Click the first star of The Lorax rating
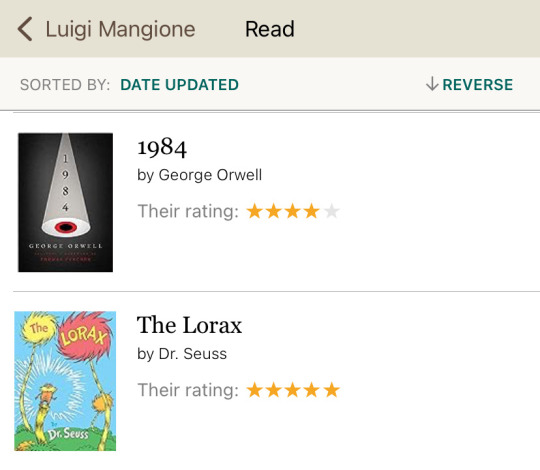Viewport: 540px width, 470px height. (x=255, y=390)
